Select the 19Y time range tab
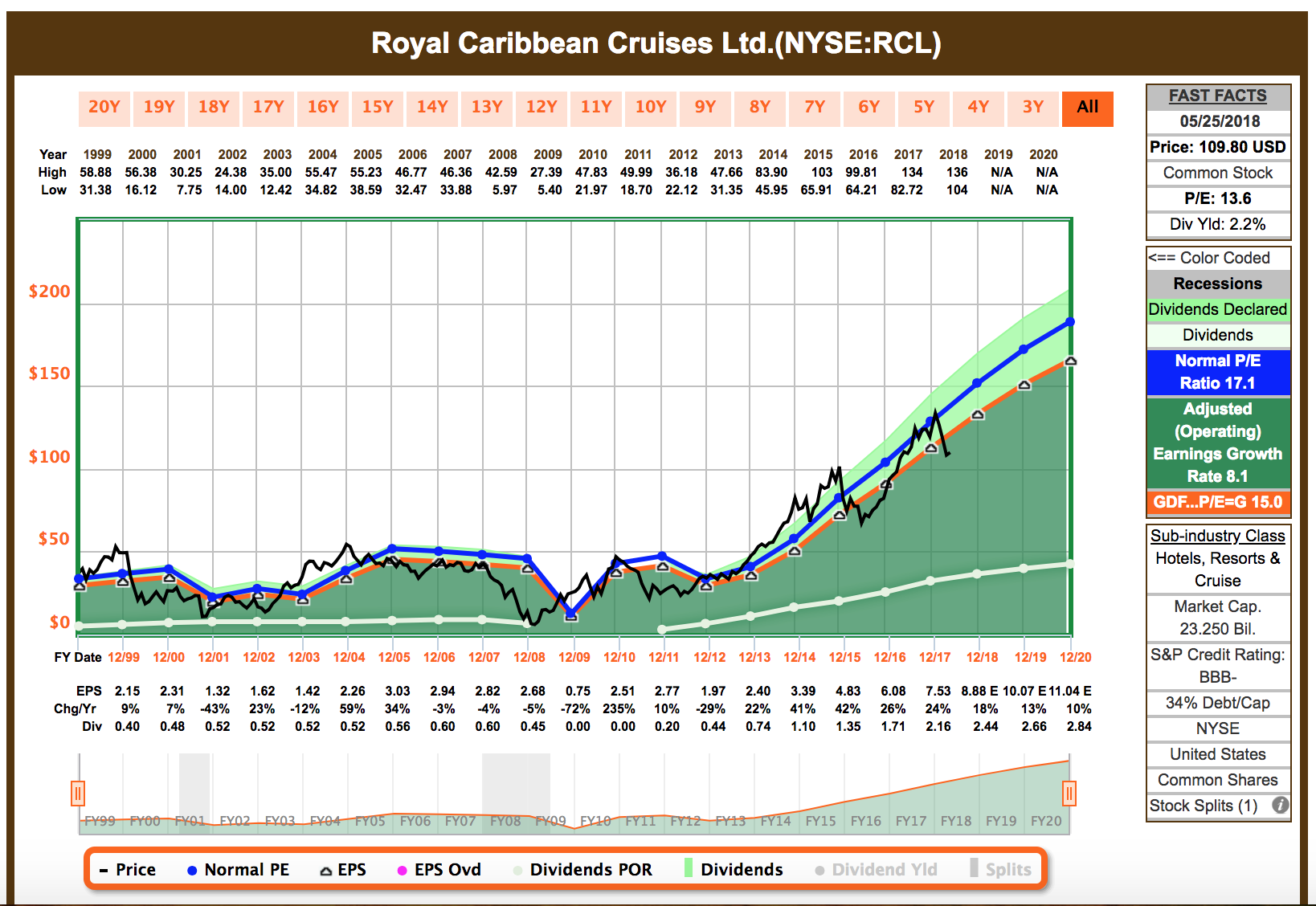This screenshot has width=1316, height=906. 159,108
